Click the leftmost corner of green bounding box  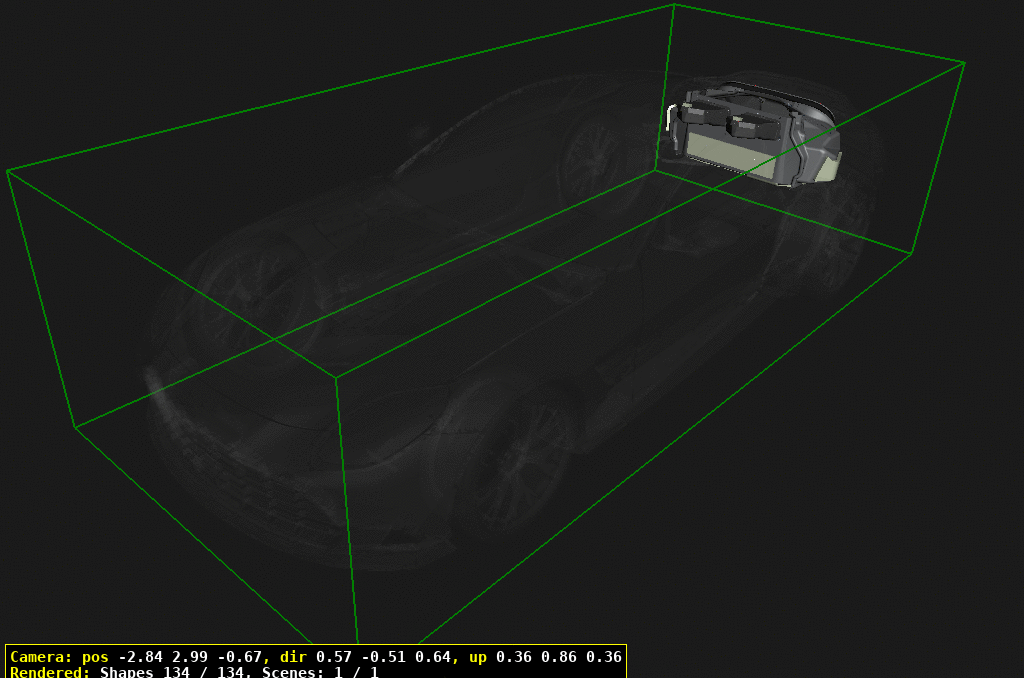pyautogui.click(x=8, y=171)
